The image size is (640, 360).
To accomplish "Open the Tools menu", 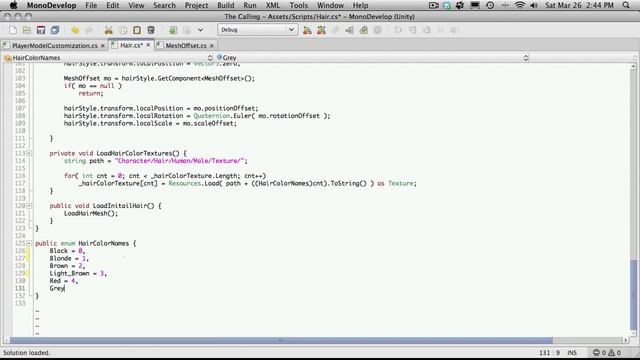I will 298,5.
